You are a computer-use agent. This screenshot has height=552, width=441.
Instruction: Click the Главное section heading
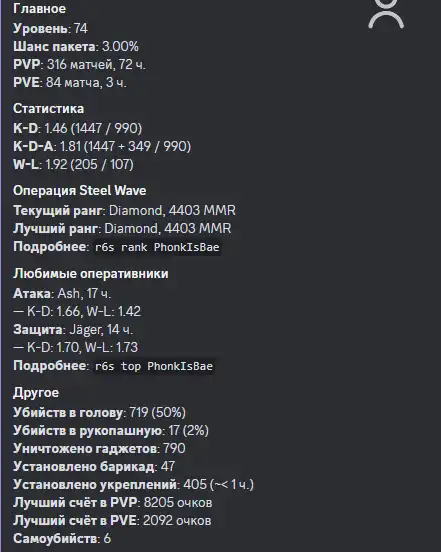click(x=39, y=9)
